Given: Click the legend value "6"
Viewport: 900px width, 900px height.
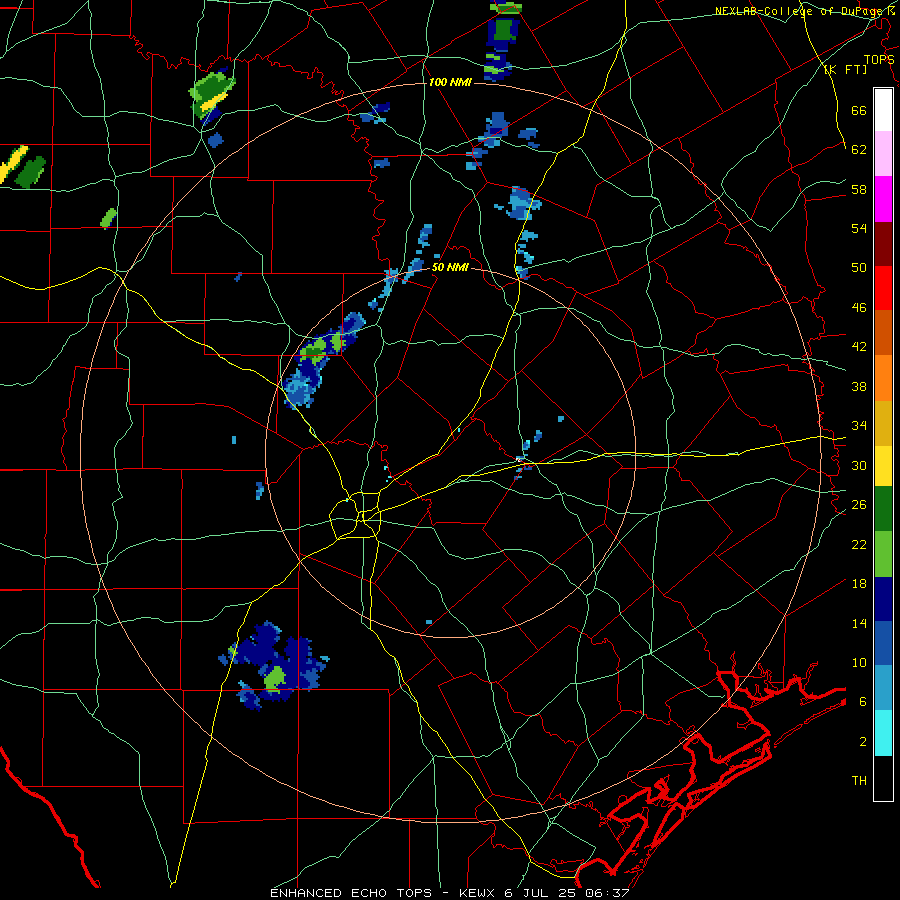Looking at the screenshot, I should 862,702.
